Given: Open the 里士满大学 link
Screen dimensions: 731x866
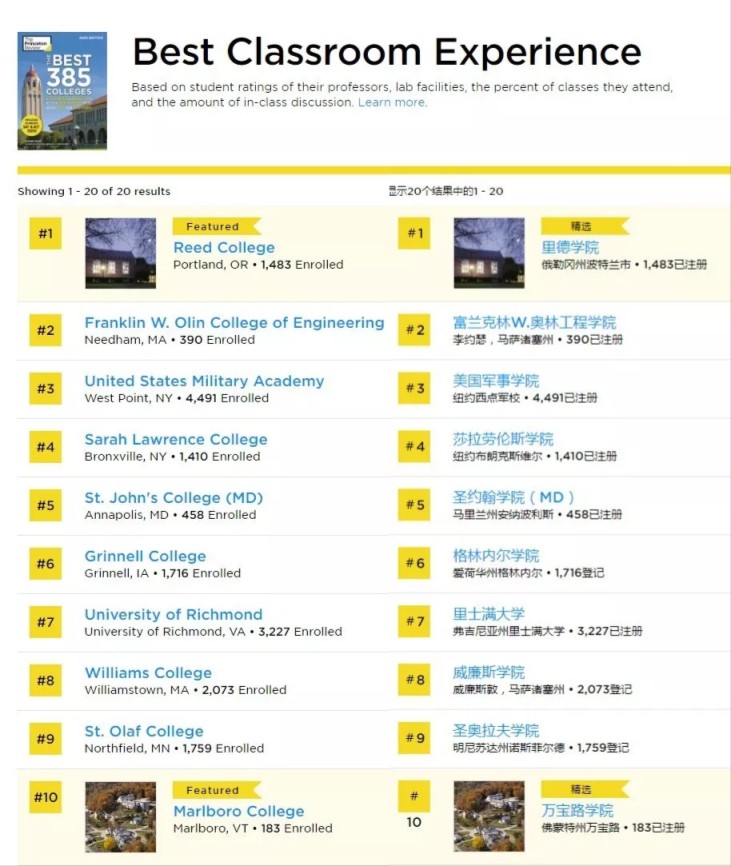Looking at the screenshot, I should pyautogui.click(x=489, y=614).
